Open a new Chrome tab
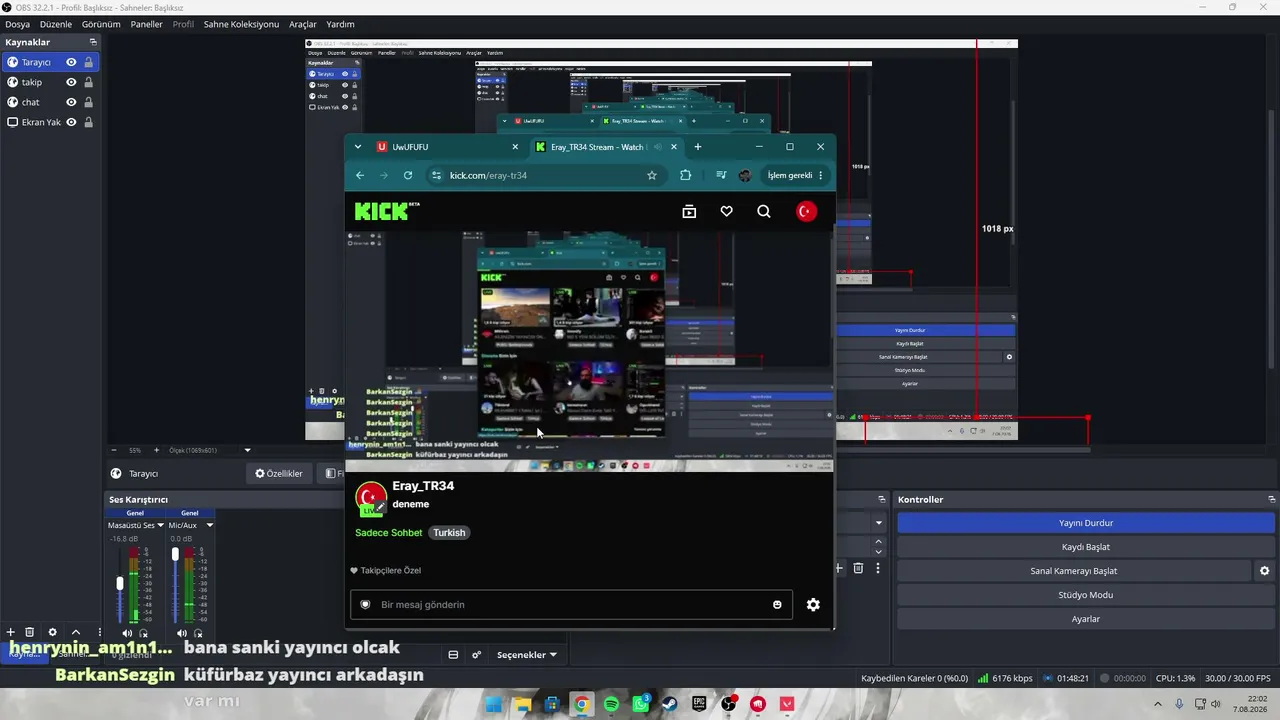The width and height of the screenshot is (1280, 720). point(697,147)
